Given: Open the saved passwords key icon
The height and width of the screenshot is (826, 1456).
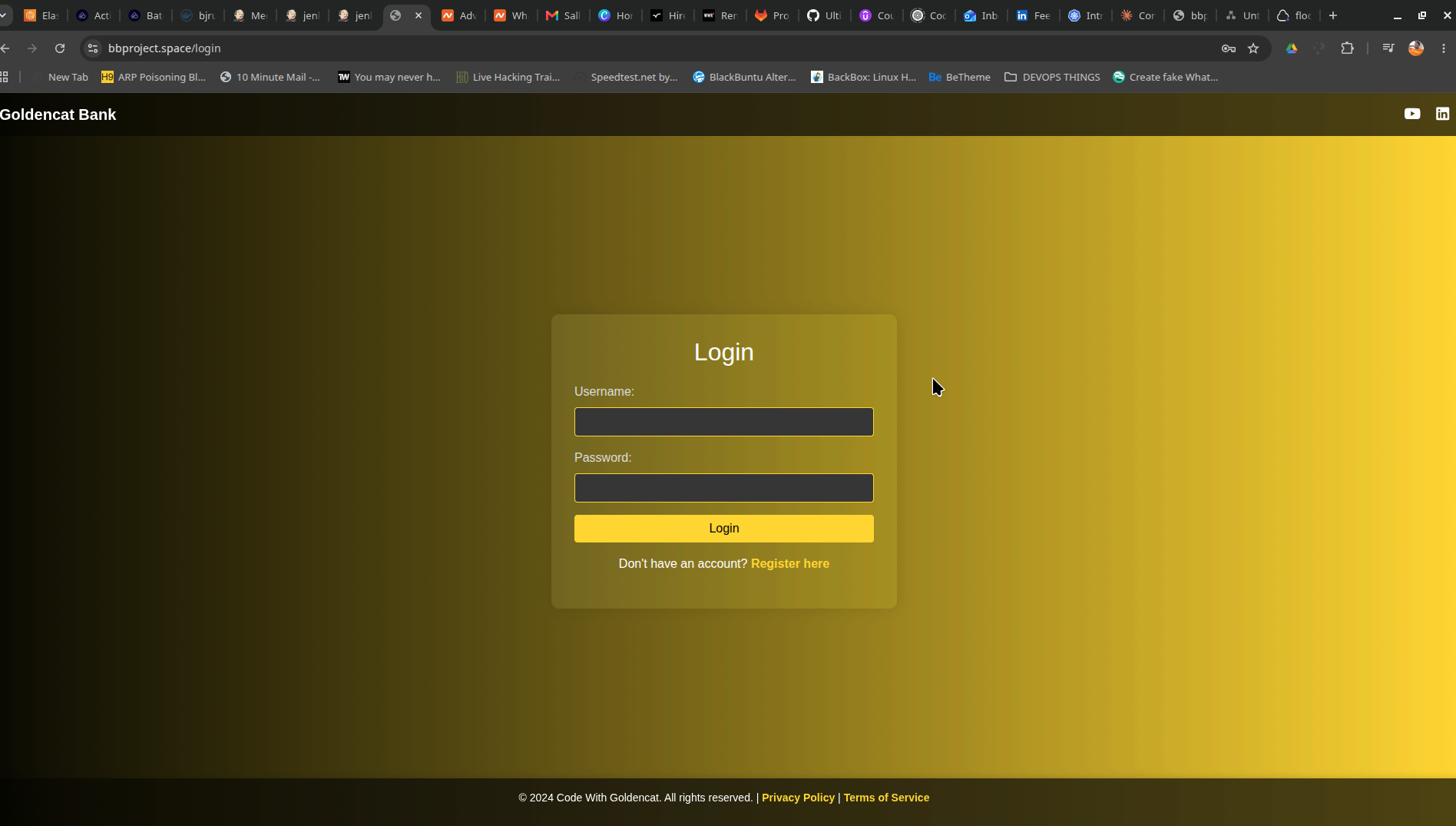Looking at the screenshot, I should click(1229, 48).
